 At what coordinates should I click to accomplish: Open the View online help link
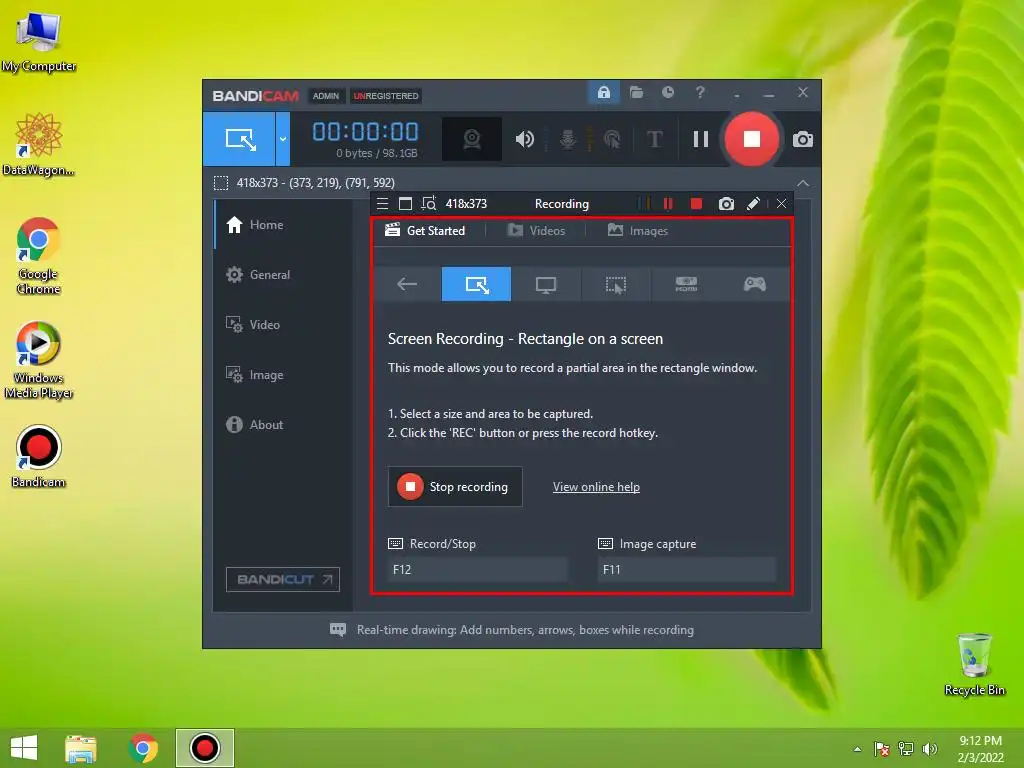point(596,487)
